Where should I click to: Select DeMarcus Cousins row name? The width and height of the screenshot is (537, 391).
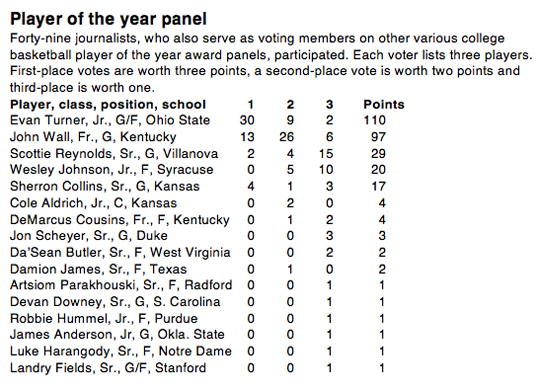point(120,219)
